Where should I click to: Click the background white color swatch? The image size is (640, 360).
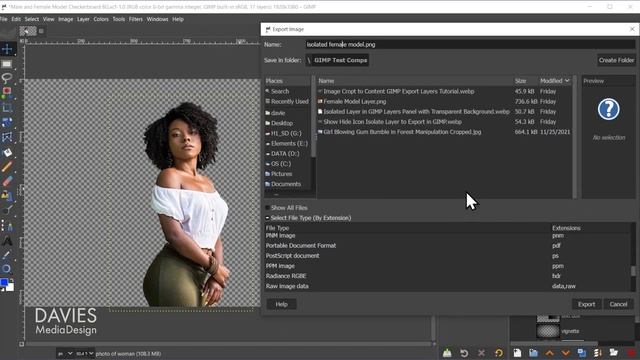(10, 287)
